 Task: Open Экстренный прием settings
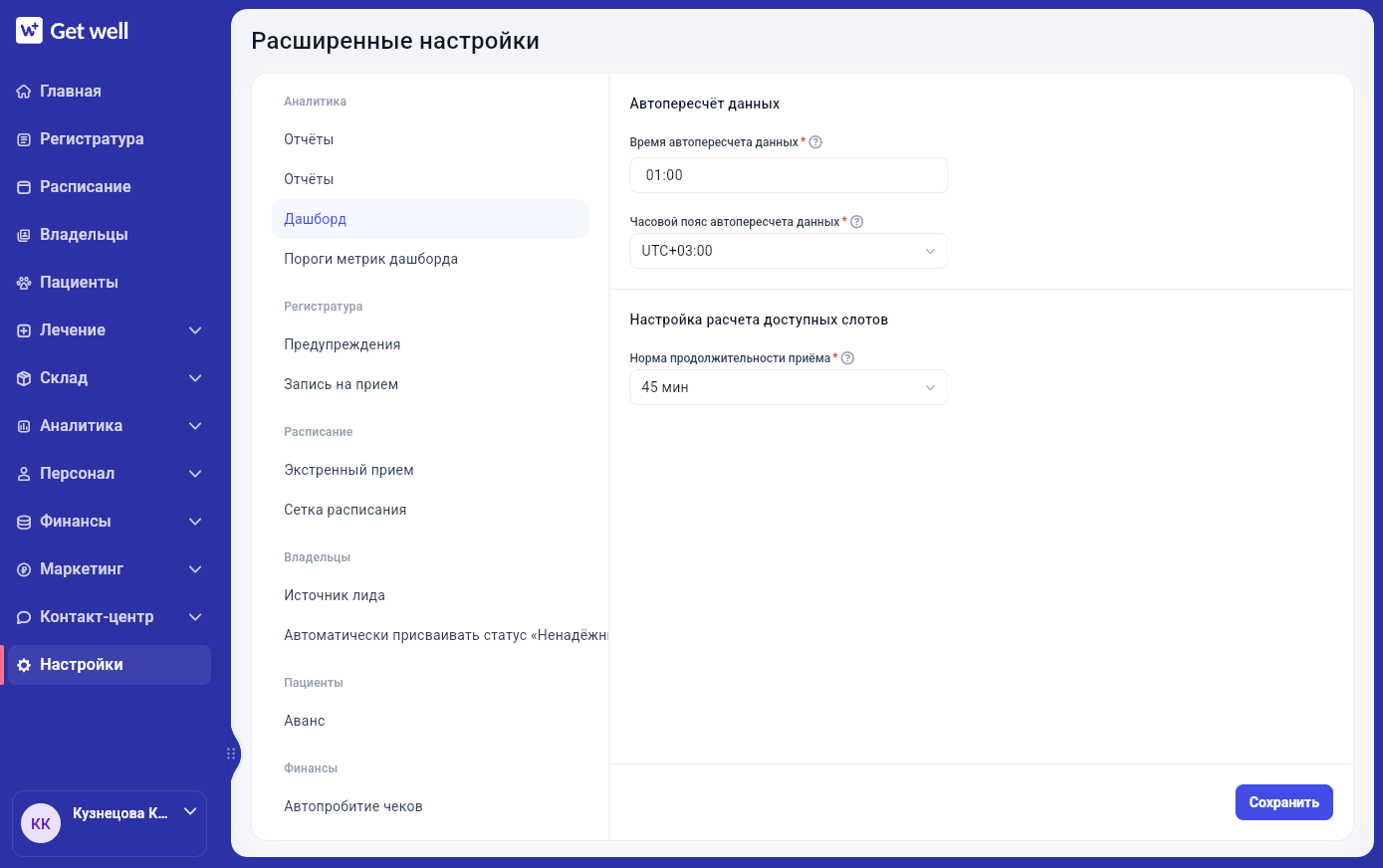click(430, 470)
